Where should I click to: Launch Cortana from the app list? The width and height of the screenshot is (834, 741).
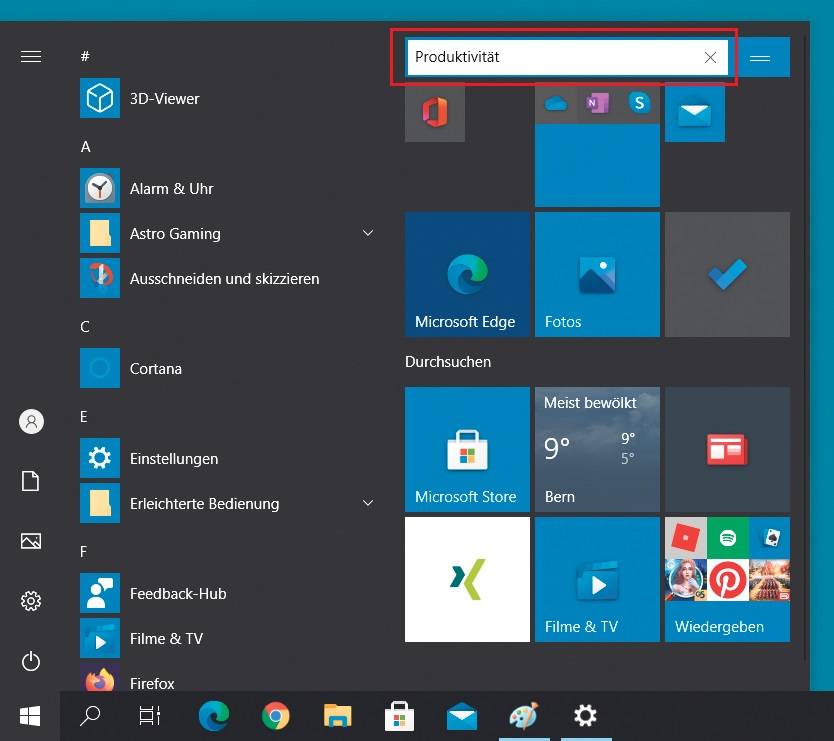coord(229,369)
